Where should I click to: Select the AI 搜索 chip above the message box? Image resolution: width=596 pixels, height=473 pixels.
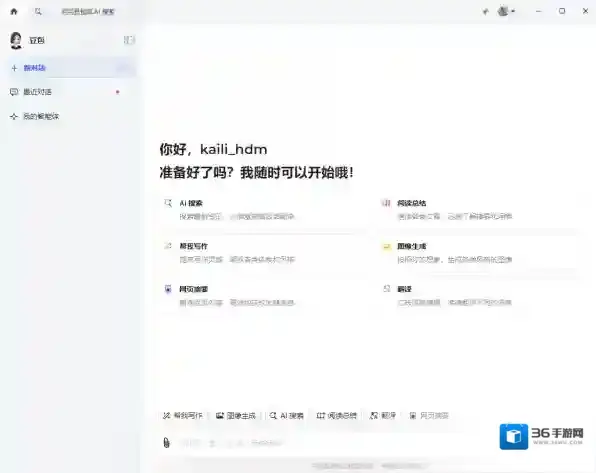287,416
